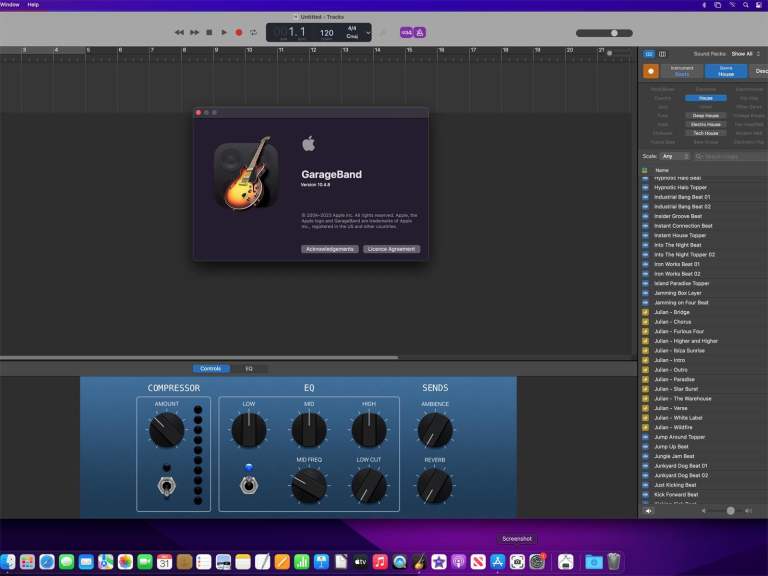Screen dimensions: 768x576
Task: Select the Deep House genre filter
Action: [705, 115]
